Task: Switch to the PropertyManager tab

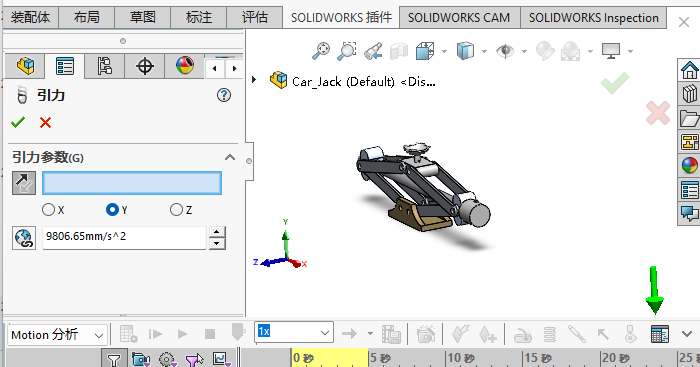Action: [65, 66]
